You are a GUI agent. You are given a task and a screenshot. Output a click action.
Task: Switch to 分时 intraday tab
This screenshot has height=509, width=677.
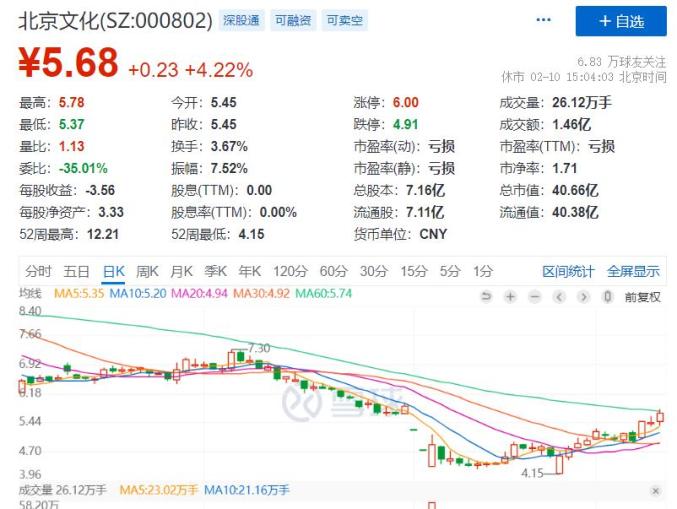point(38,272)
